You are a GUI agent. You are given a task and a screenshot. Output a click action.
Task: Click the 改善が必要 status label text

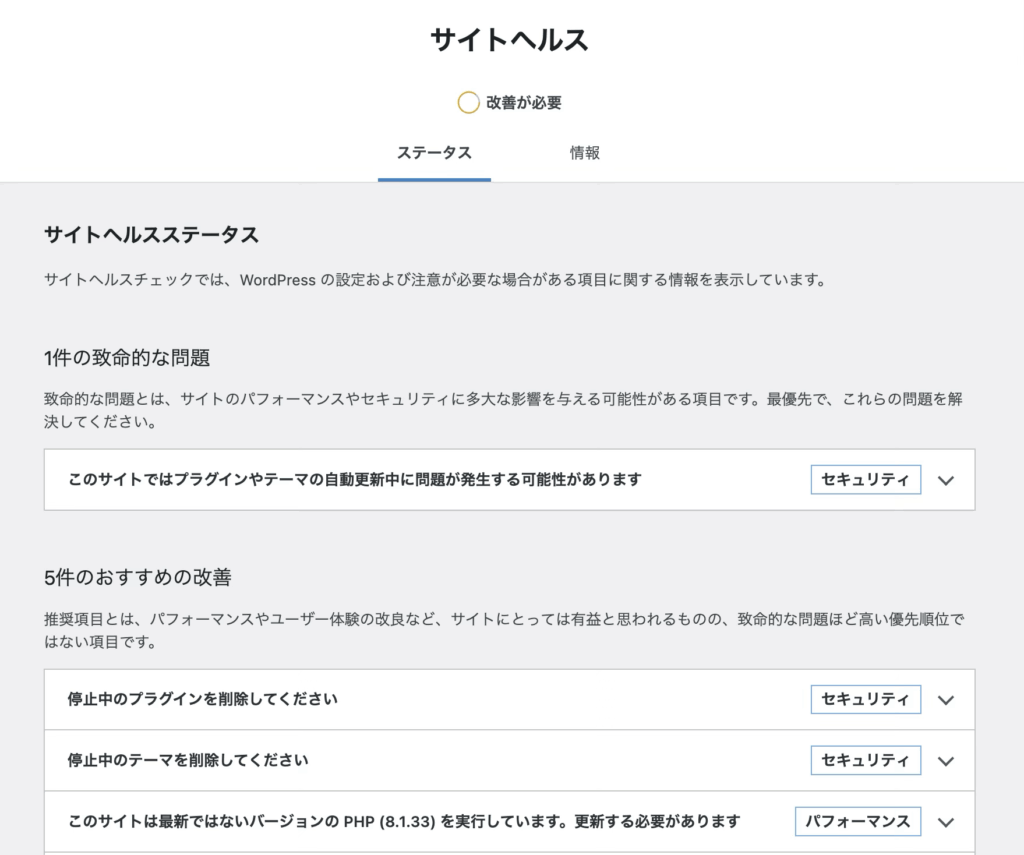pyautogui.click(x=522, y=102)
